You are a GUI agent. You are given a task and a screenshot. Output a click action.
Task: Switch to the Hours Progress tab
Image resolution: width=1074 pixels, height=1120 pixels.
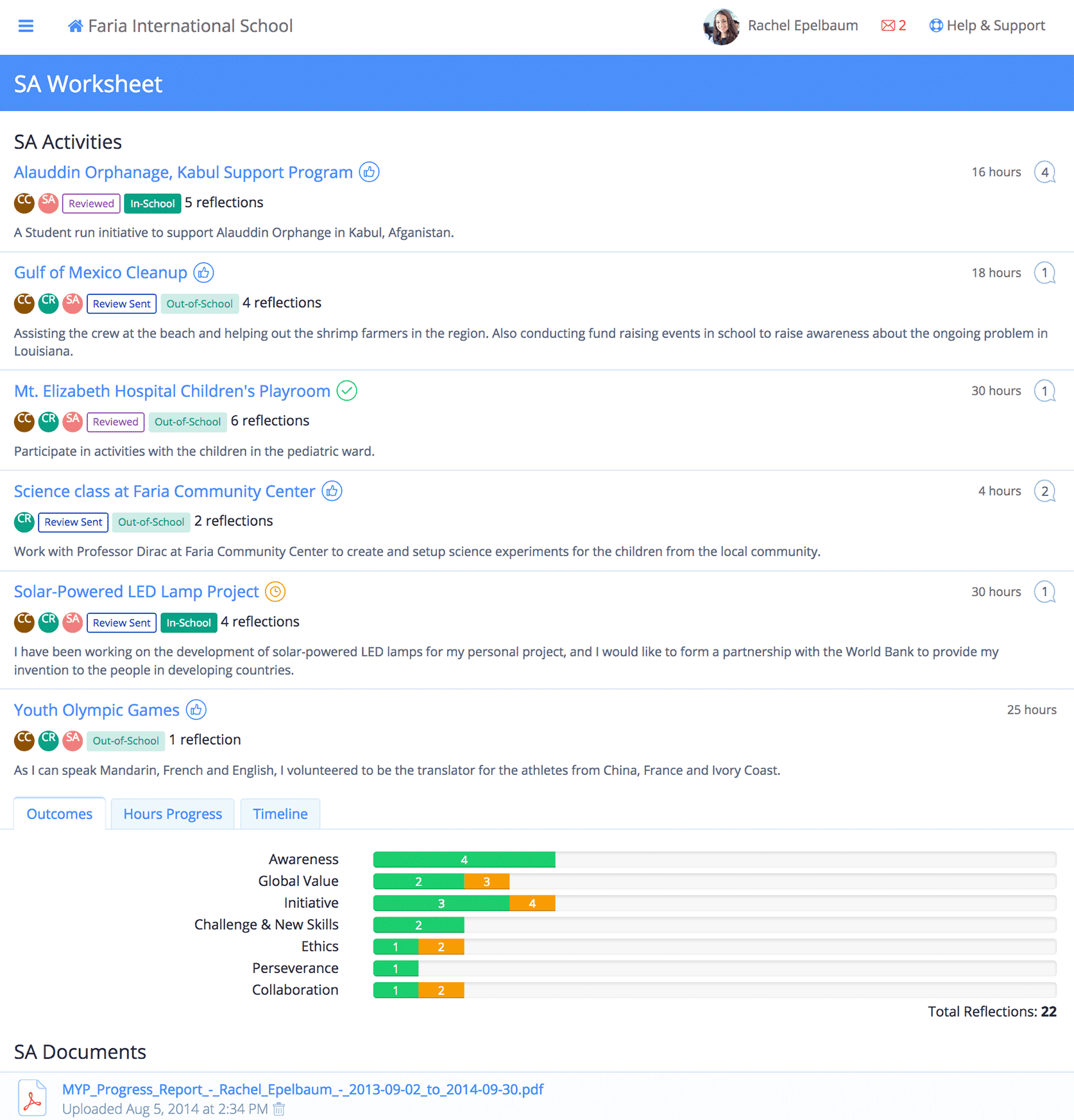[173, 814]
